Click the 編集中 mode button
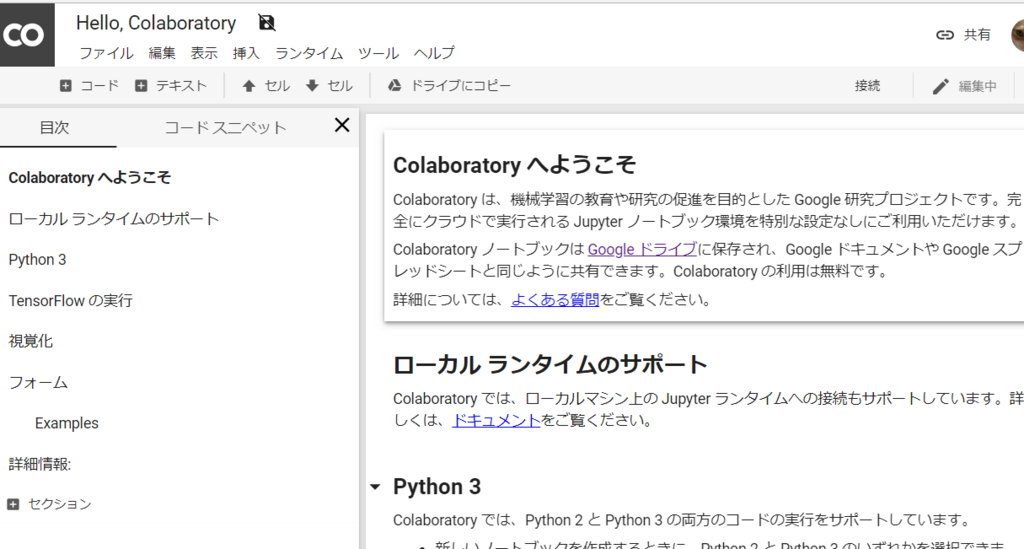1024x549 pixels. coord(966,86)
